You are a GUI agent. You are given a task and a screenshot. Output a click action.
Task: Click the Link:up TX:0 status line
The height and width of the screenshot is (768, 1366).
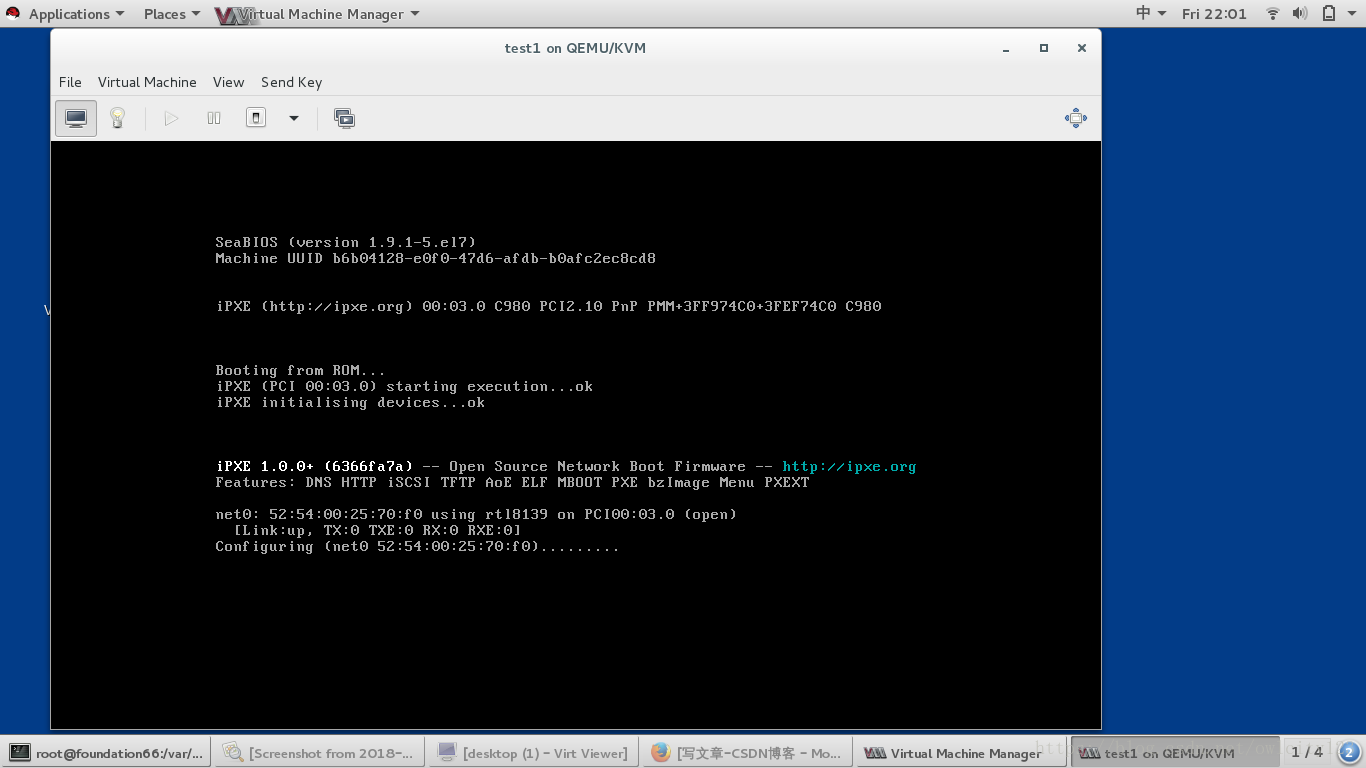(x=377, y=531)
